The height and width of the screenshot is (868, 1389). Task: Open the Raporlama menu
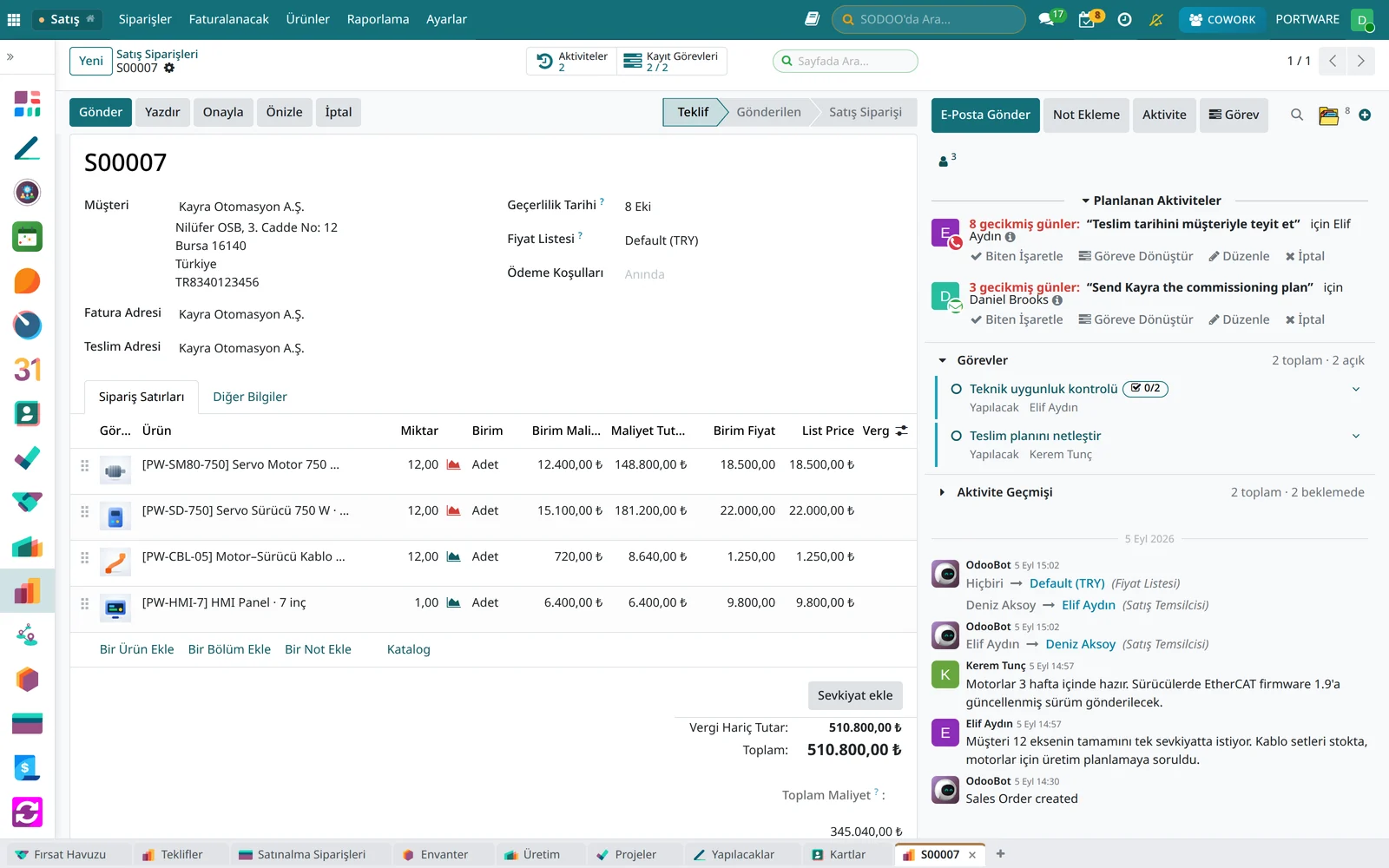pos(378,19)
